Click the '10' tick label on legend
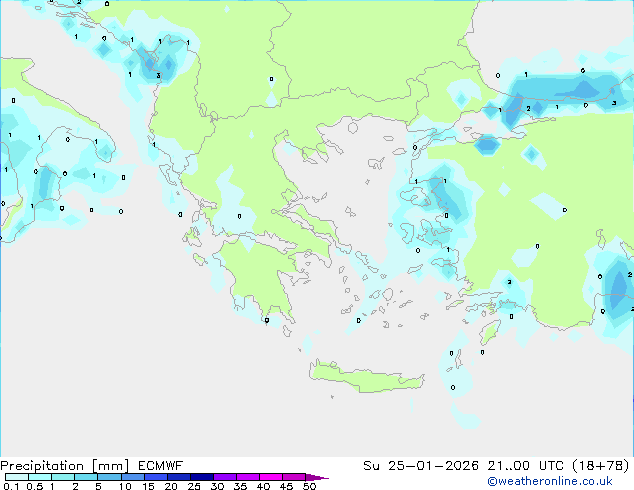Image resolution: width=634 pixels, height=490 pixels. tap(123, 487)
